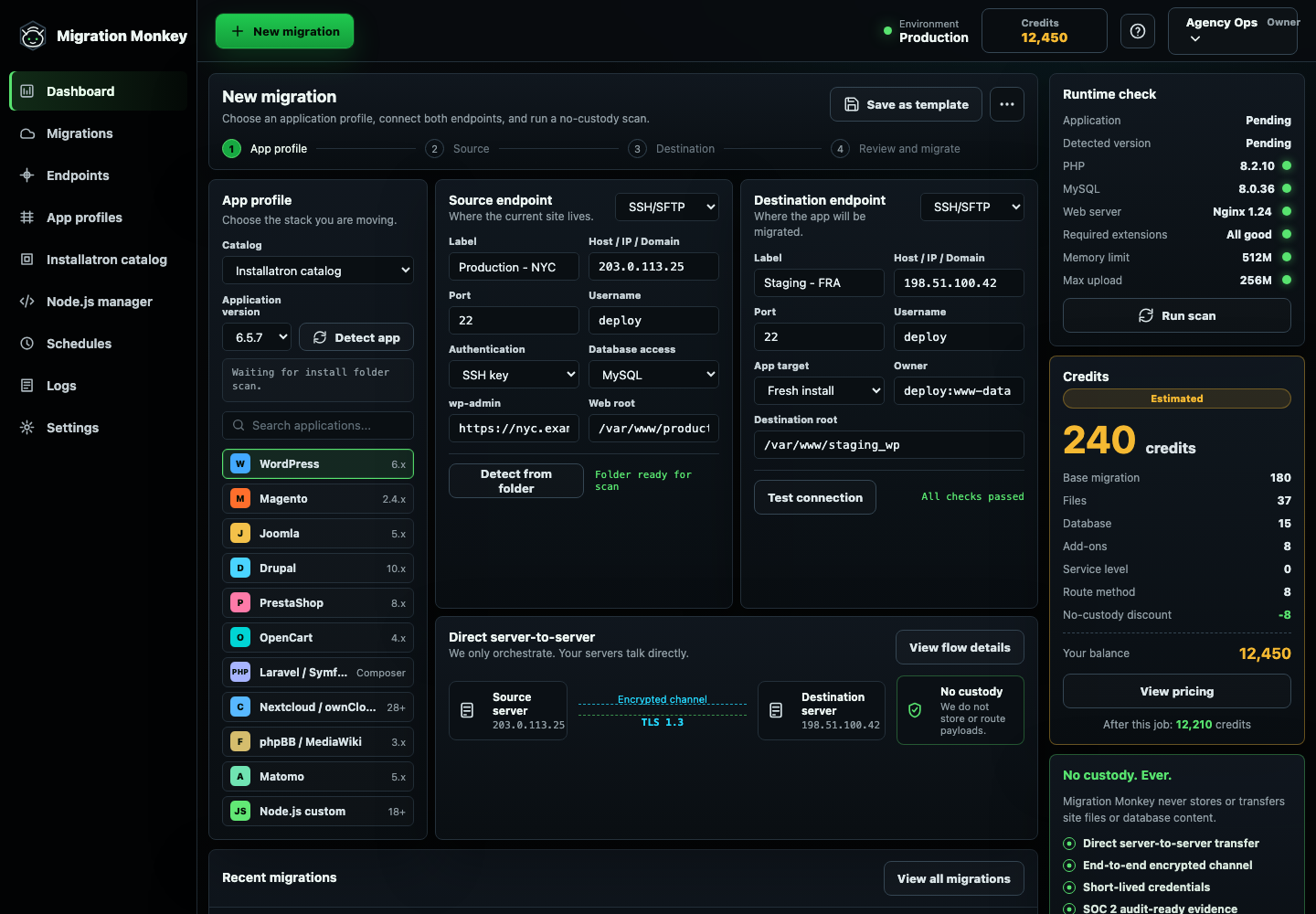Click the Migration Monkey logo icon

pyautogui.click(x=33, y=36)
